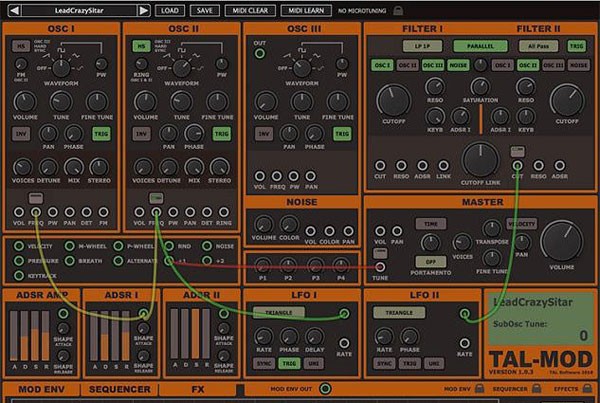600x403 pixels.
Task: Click the PRESSURE modulation source jack
Action: [19, 261]
